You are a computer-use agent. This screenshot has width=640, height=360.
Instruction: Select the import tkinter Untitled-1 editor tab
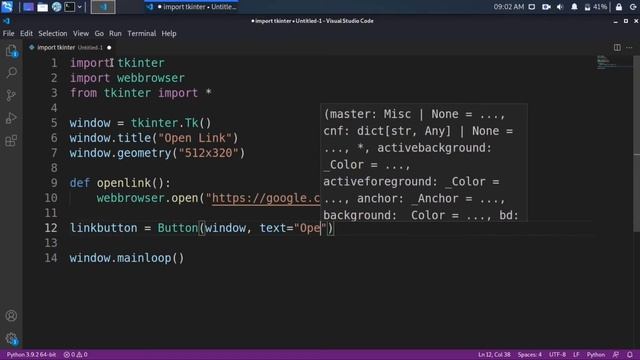[69, 48]
